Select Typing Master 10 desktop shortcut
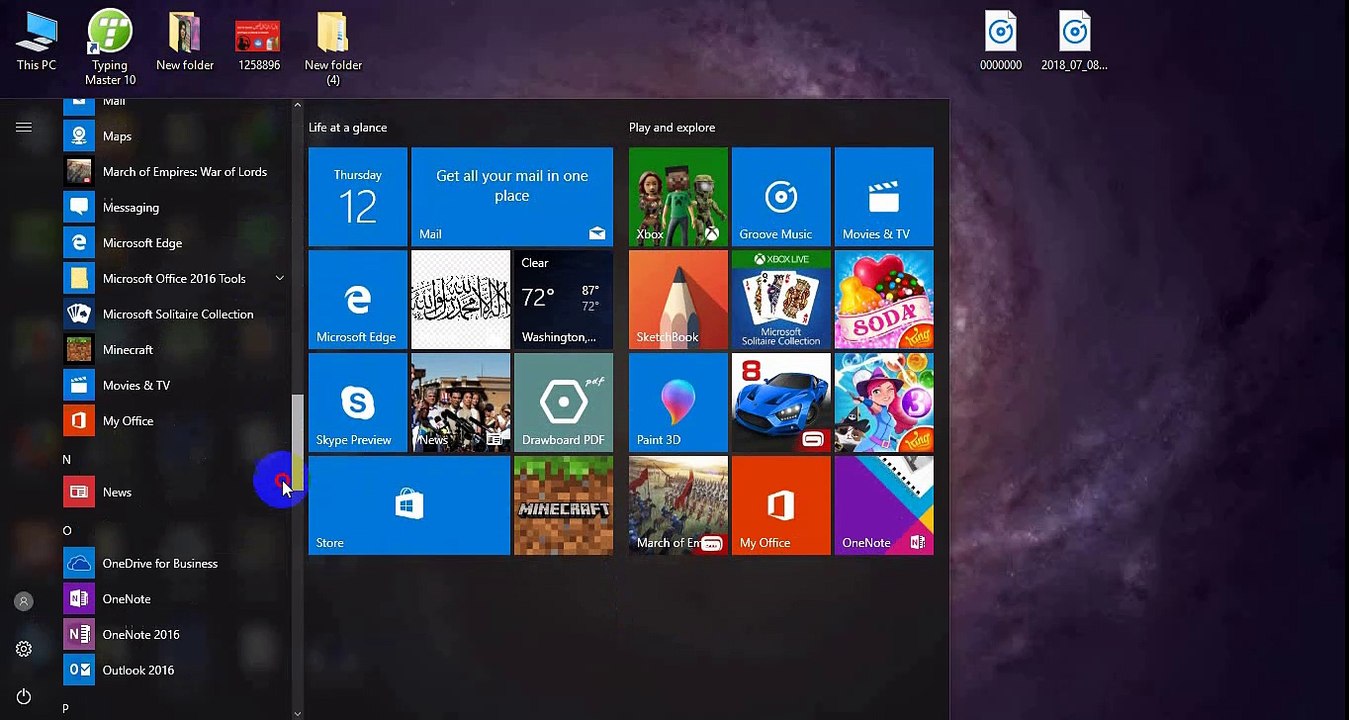This screenshot has width=1349, height=720. pyautogui.click(x=110, y=47)
